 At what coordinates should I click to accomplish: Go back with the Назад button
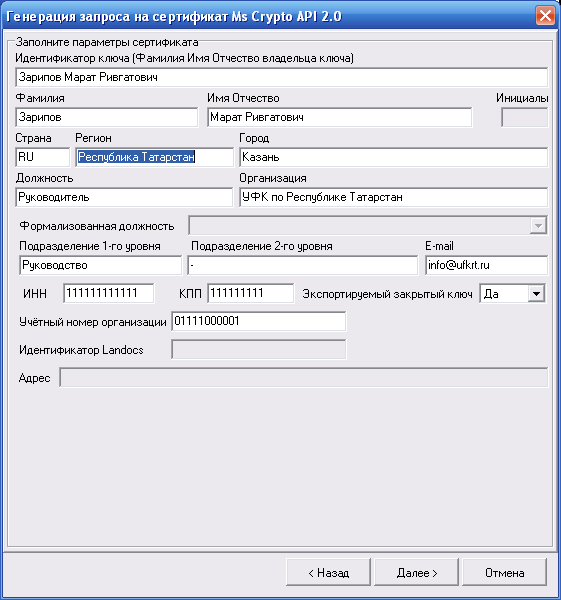[x=328, y=572]
